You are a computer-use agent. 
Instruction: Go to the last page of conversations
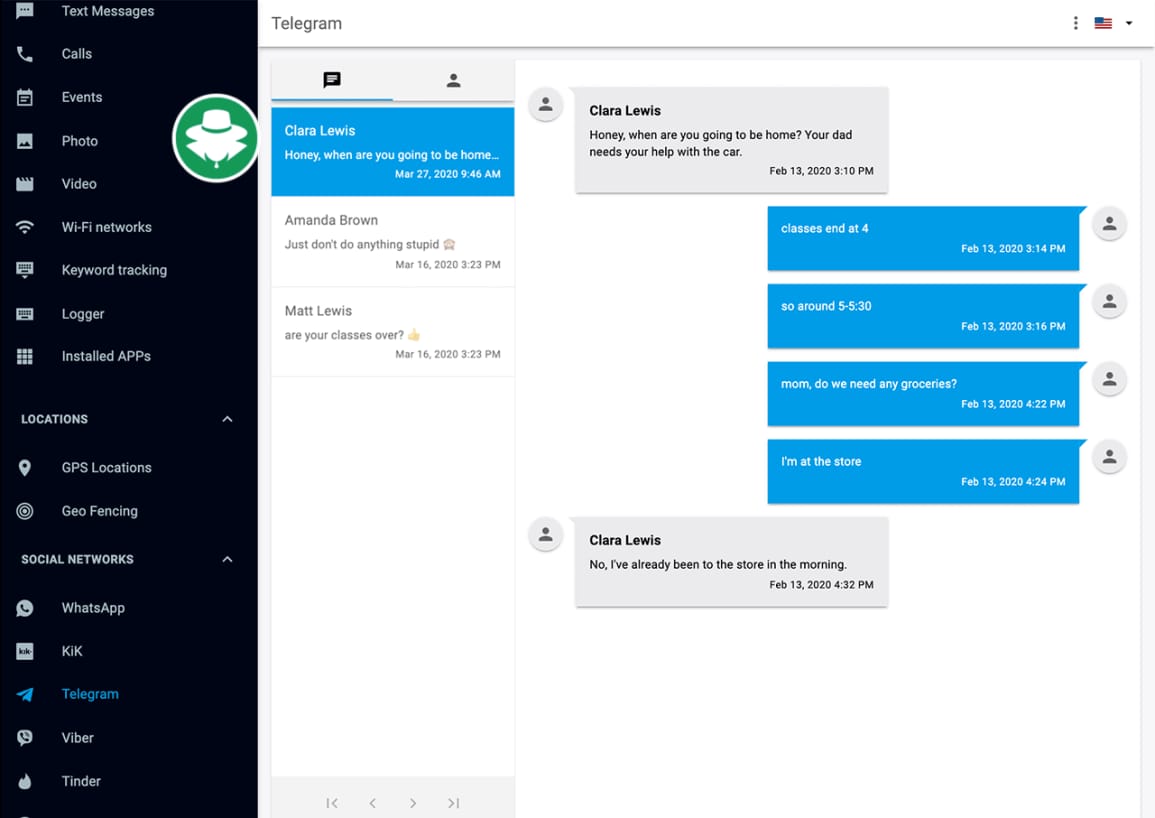coord(453,802)
